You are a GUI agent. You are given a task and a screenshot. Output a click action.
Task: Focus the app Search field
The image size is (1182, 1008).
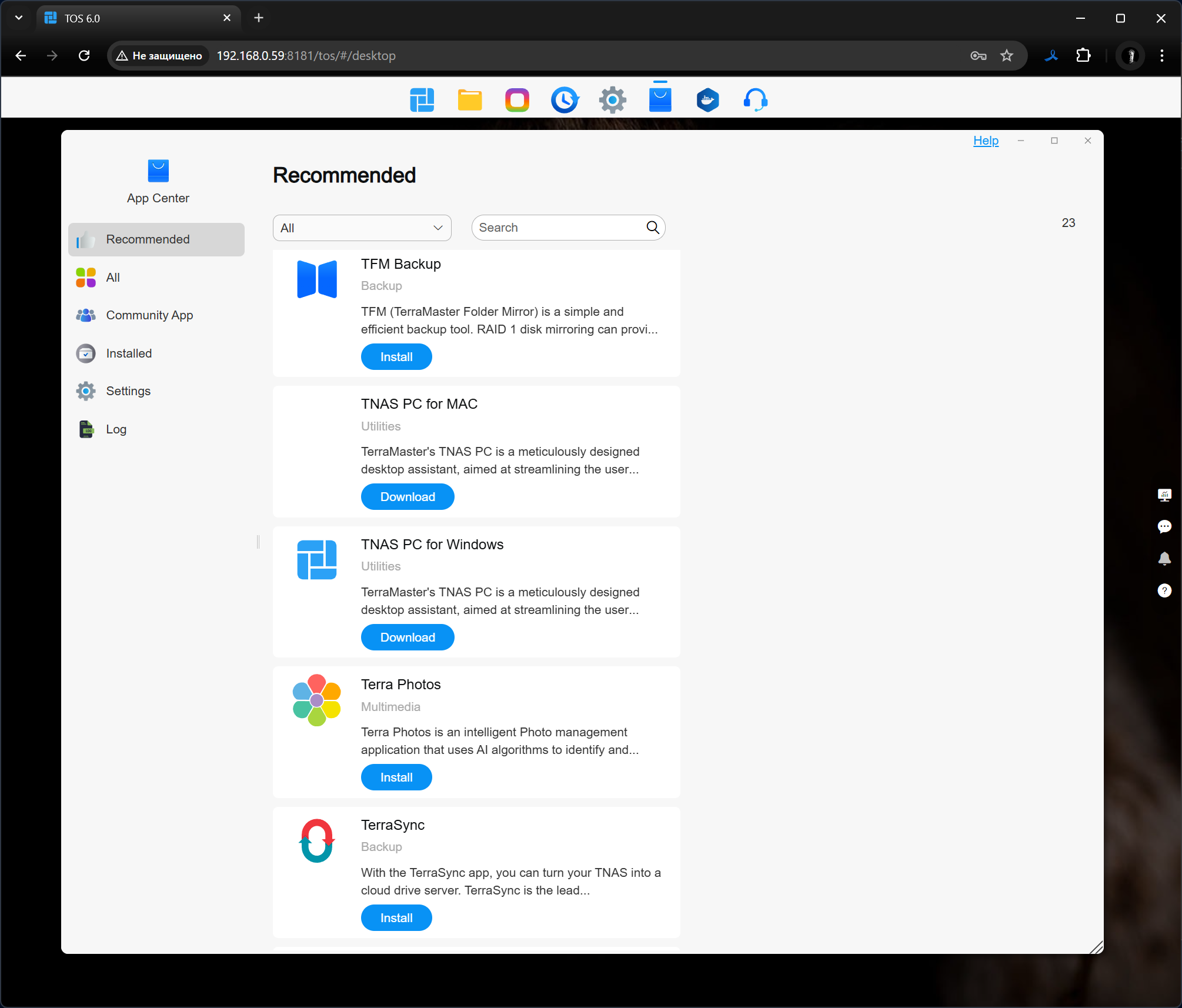pyautogui.click(x=559, y=228)
